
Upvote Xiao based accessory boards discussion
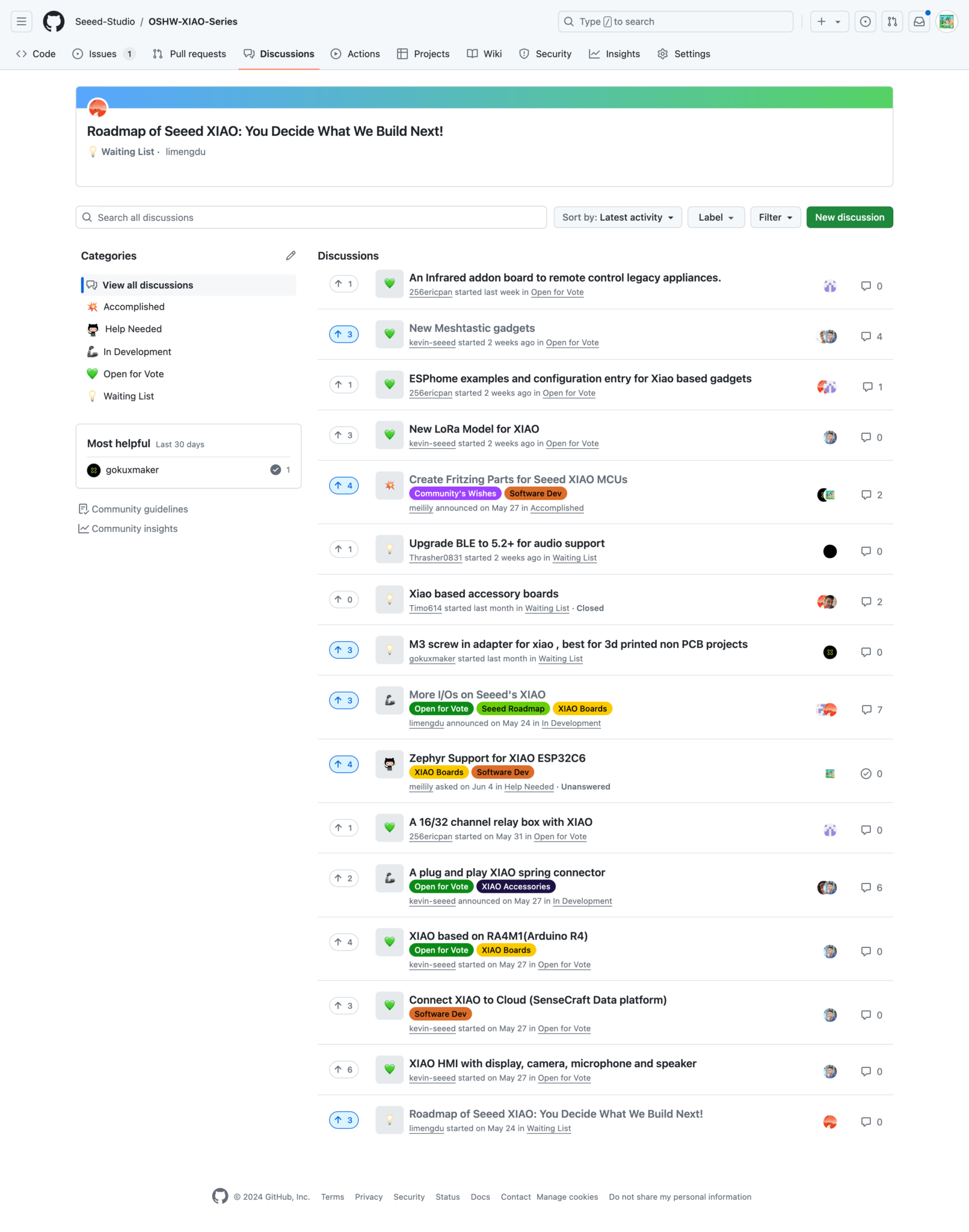(344, 599)
